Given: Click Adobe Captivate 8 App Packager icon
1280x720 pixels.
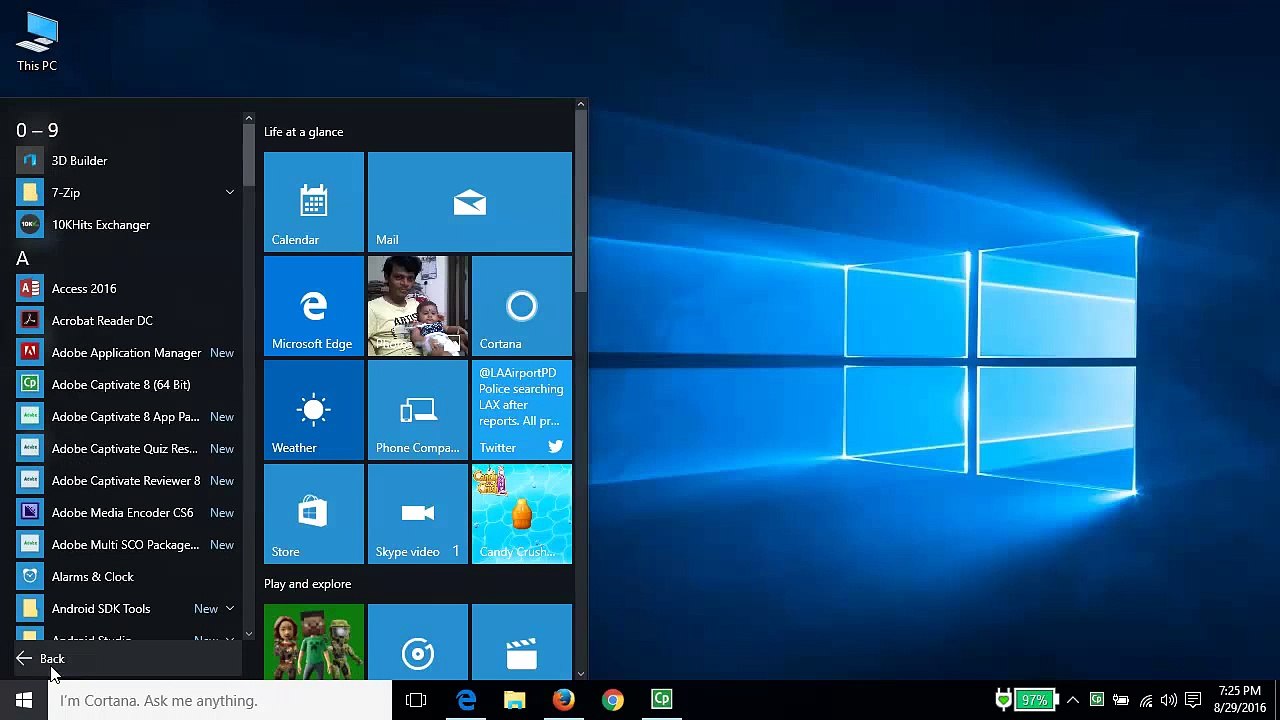Looking at the screenshot, I should (x=30, y=416).
